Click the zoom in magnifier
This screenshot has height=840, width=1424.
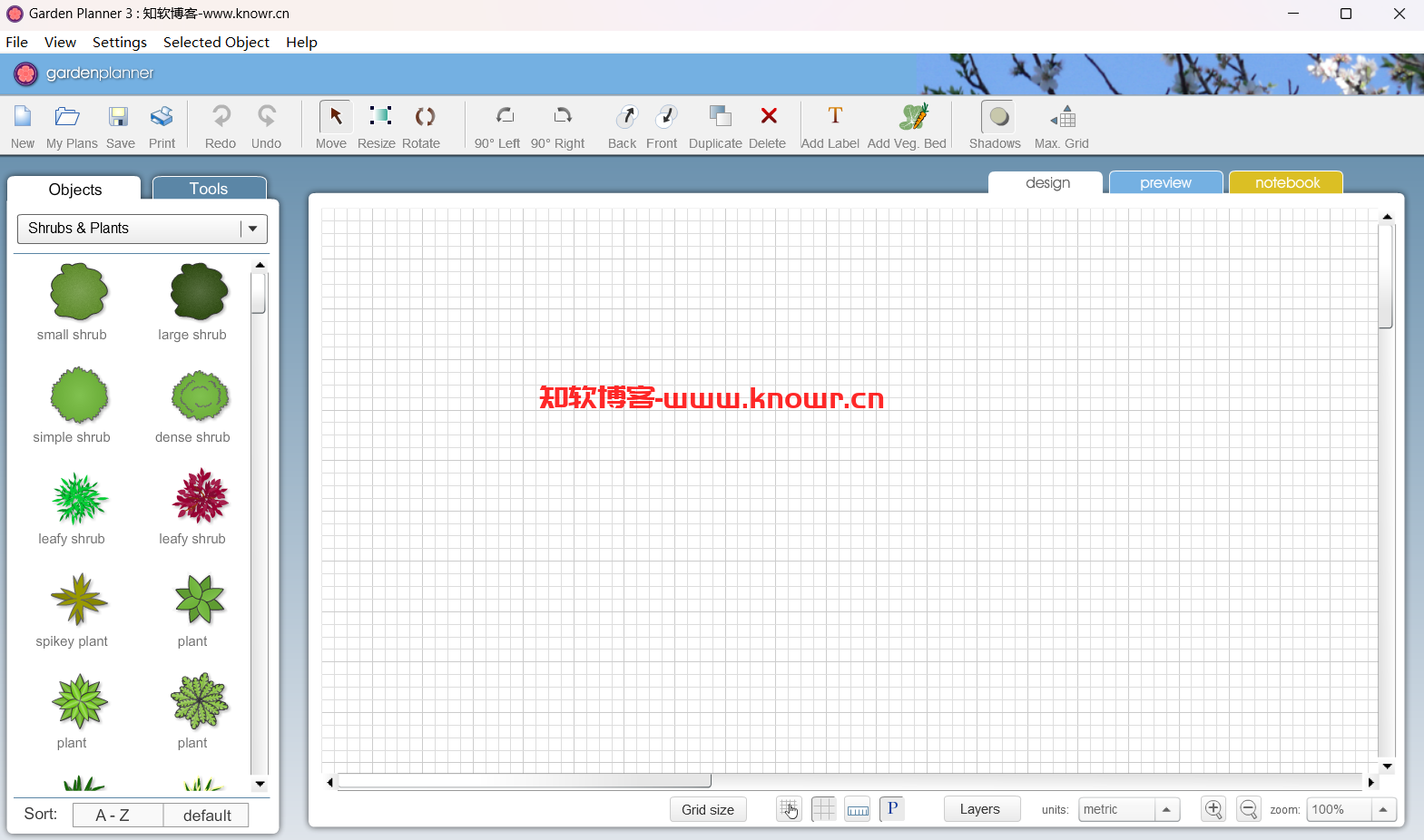click(x=1213, y=809)
